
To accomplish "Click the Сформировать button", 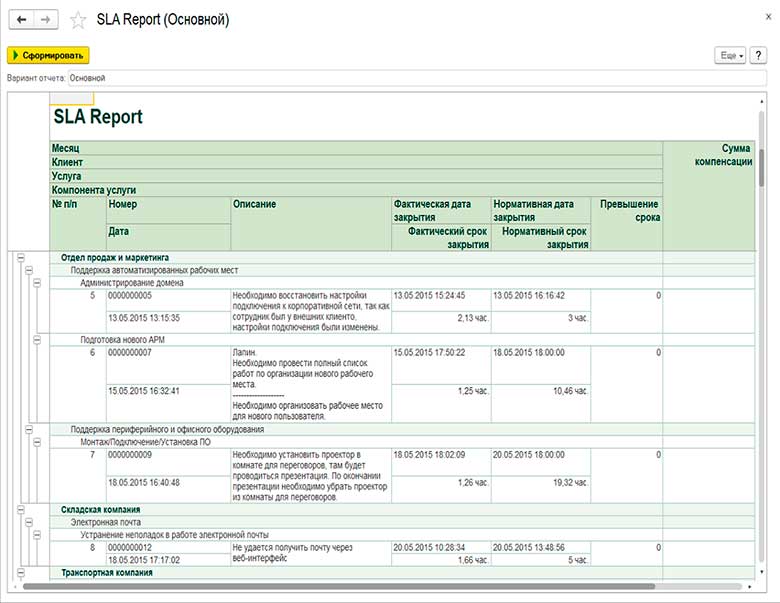I will tap(48, 55).
